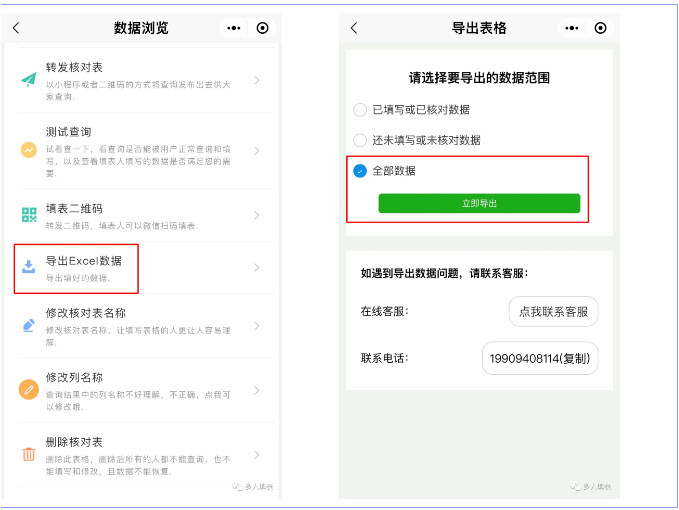Click the blue pencil icon for 修改核对表名称
Screen dimensions: 679x510
29,326
